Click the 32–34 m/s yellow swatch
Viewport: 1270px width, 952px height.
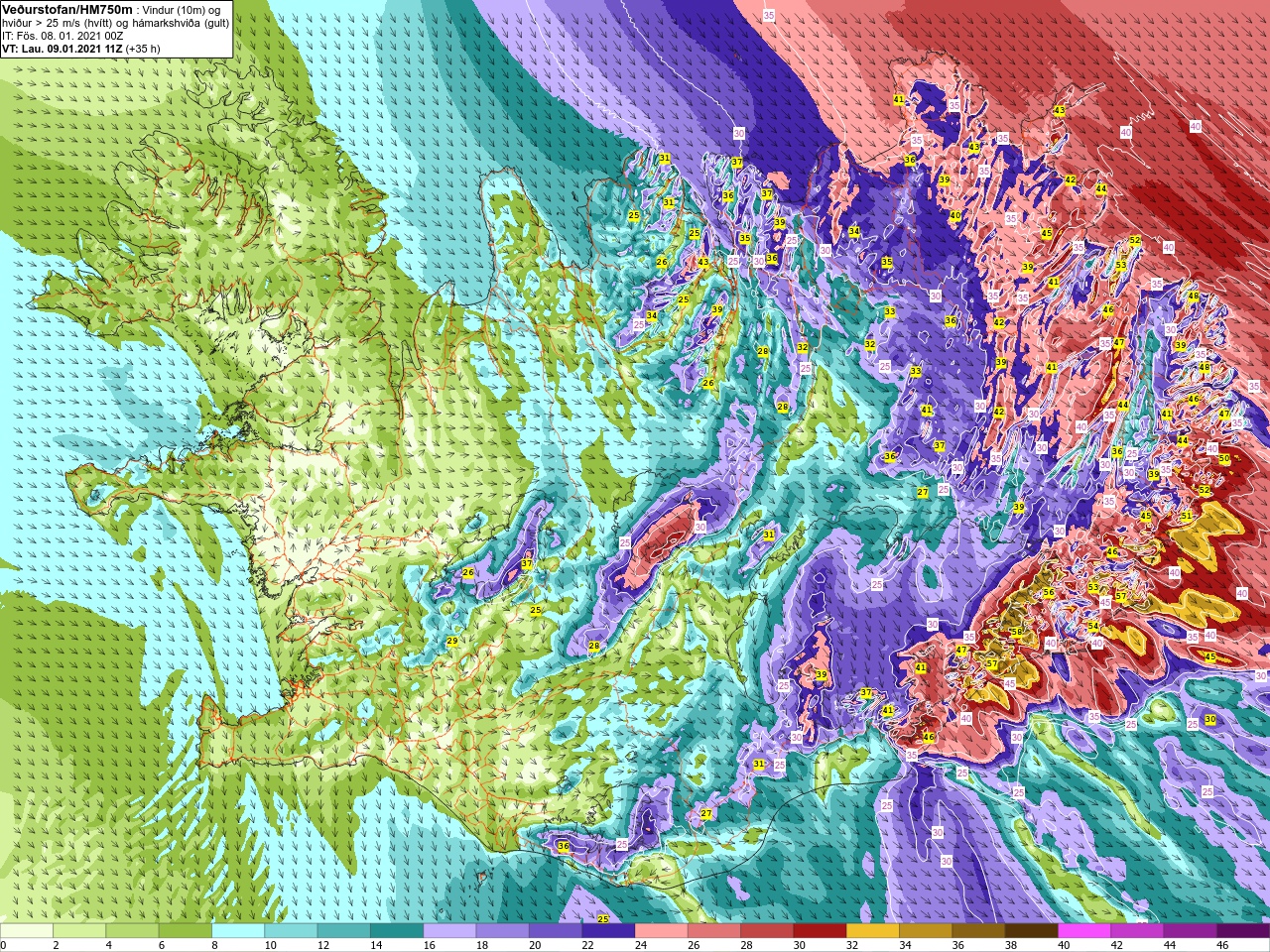[x=873, y=930]
